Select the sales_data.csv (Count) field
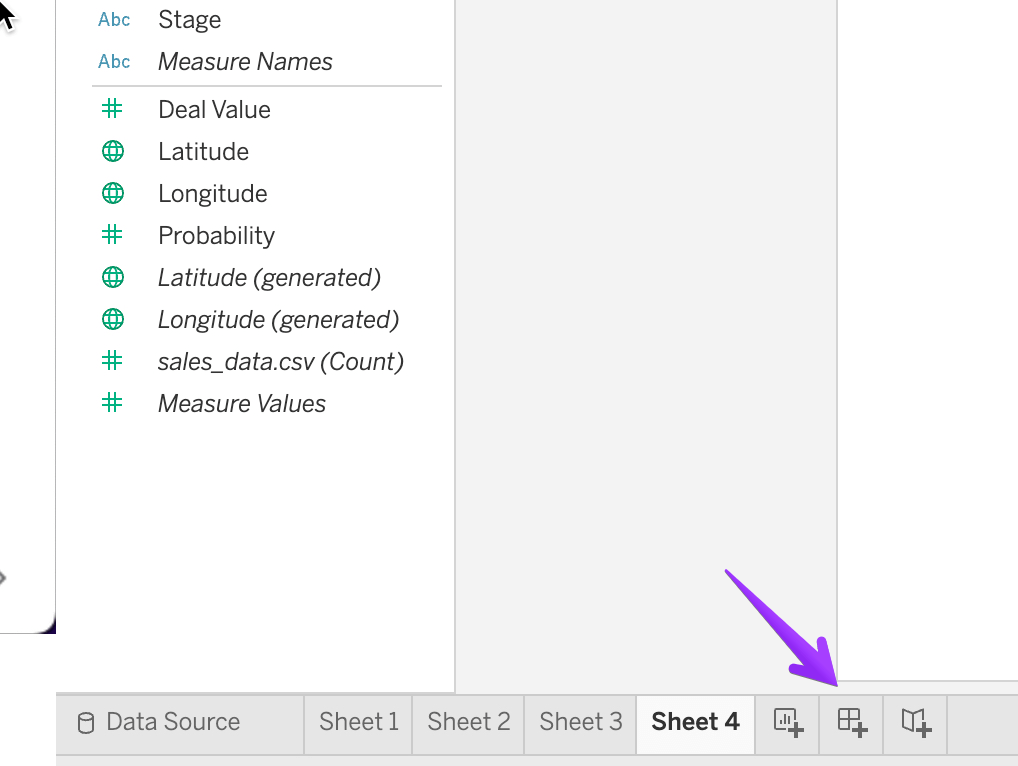Viewport: 1018px width, 766px height. pos(280,361)
